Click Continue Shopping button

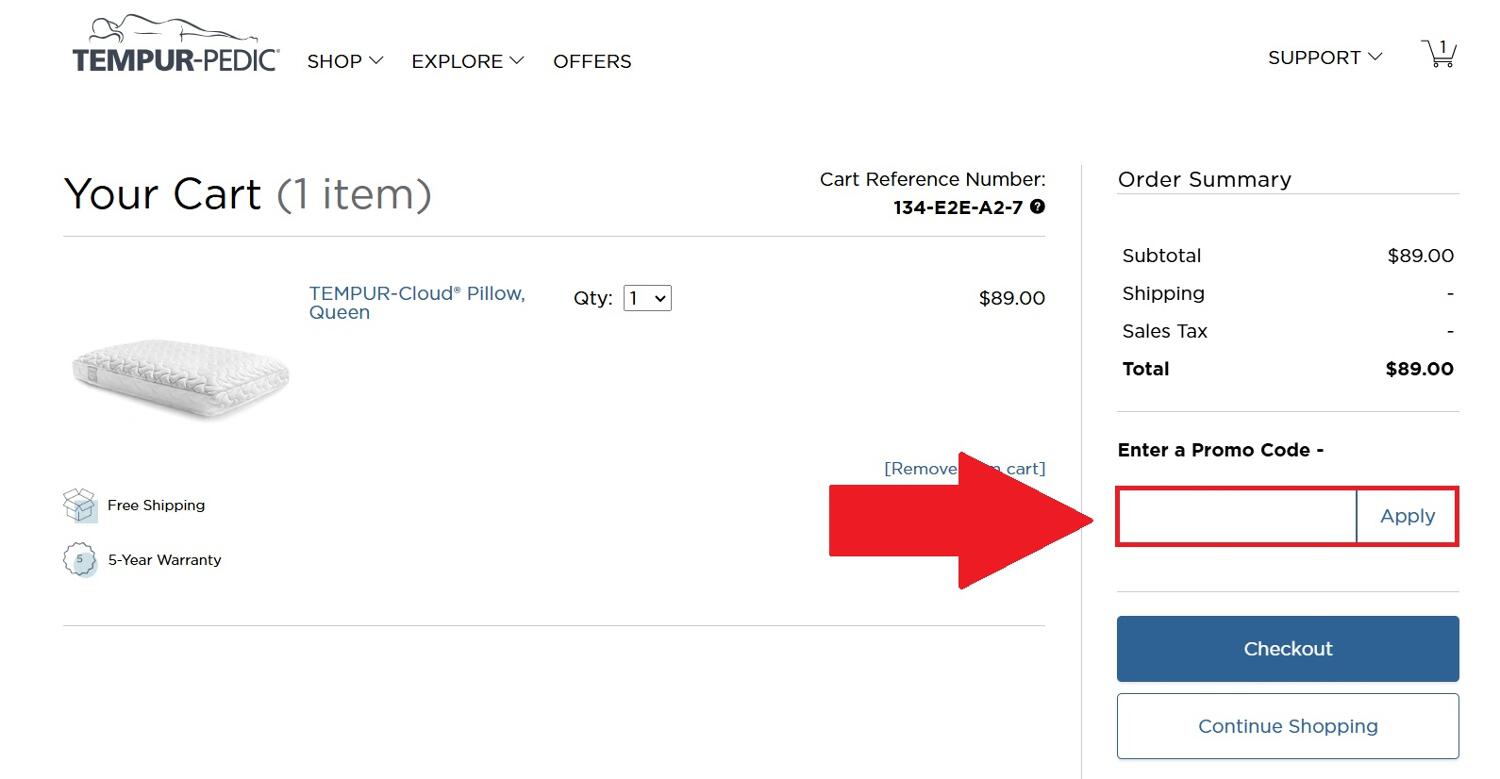1287,726
